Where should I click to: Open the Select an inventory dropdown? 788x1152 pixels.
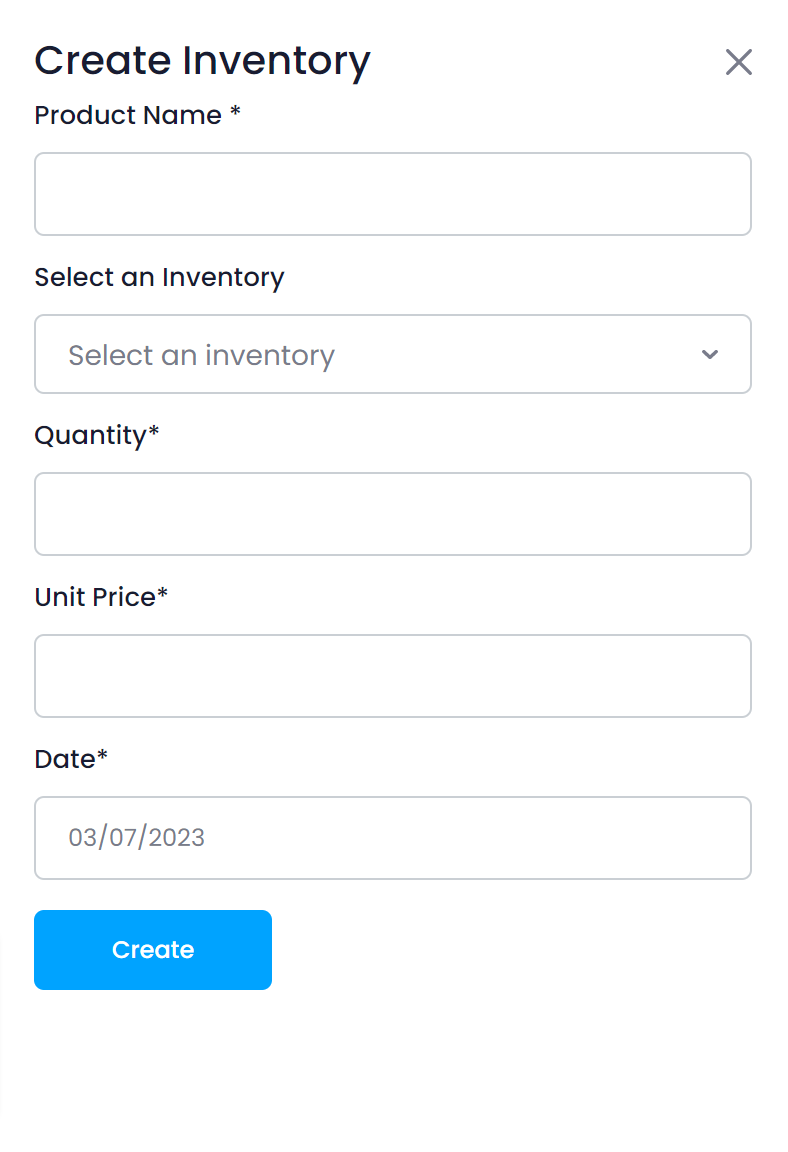pyautogui.click(x=392, y=355)
